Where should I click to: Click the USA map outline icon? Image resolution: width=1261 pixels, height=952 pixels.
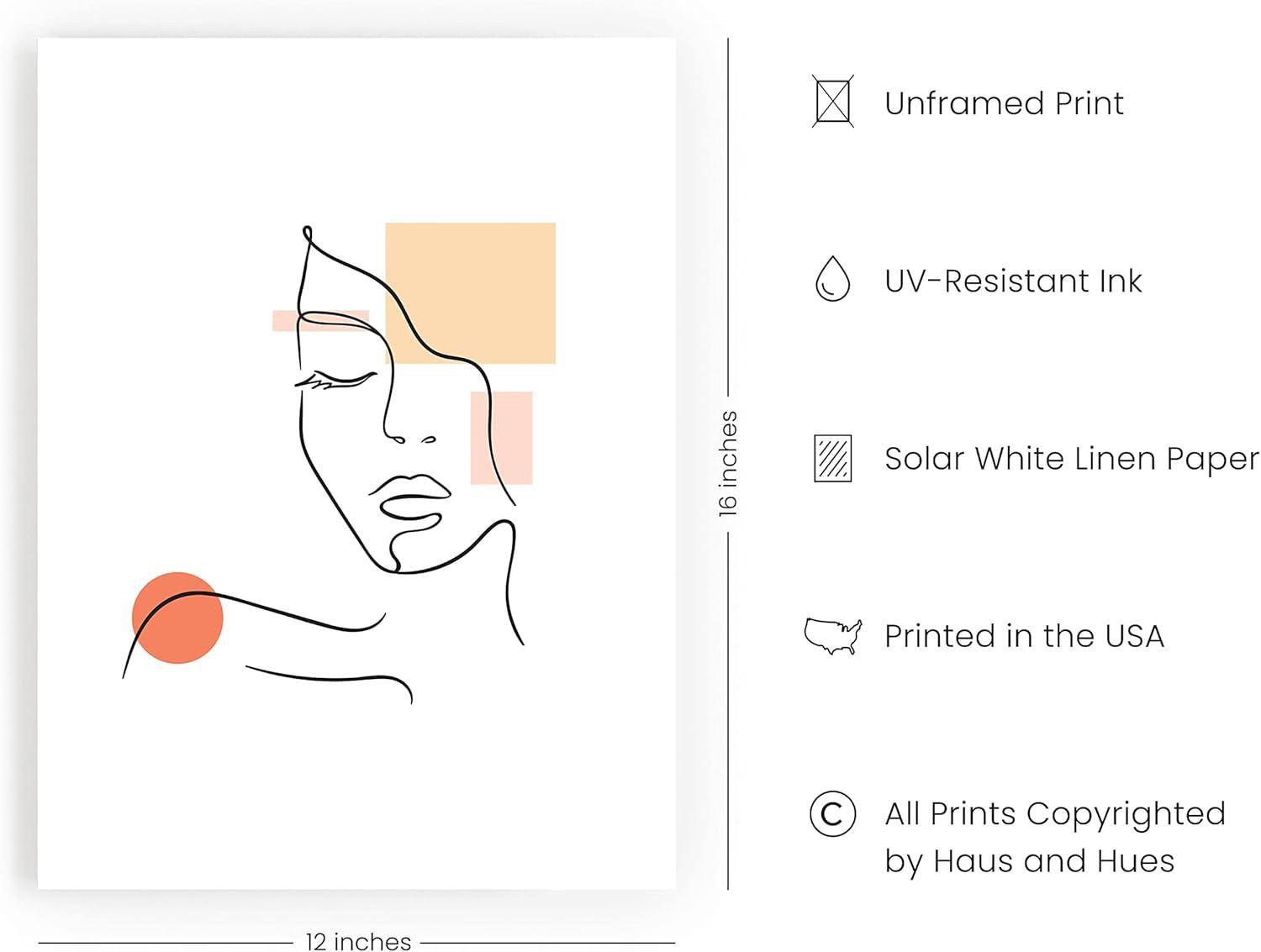tap(833, 636)
